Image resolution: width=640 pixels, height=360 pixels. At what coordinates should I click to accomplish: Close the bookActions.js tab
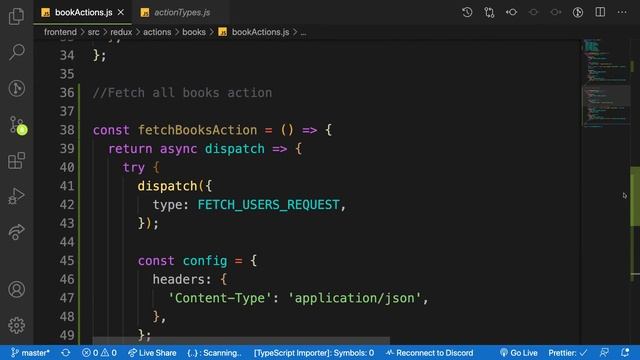coord(121,13)
